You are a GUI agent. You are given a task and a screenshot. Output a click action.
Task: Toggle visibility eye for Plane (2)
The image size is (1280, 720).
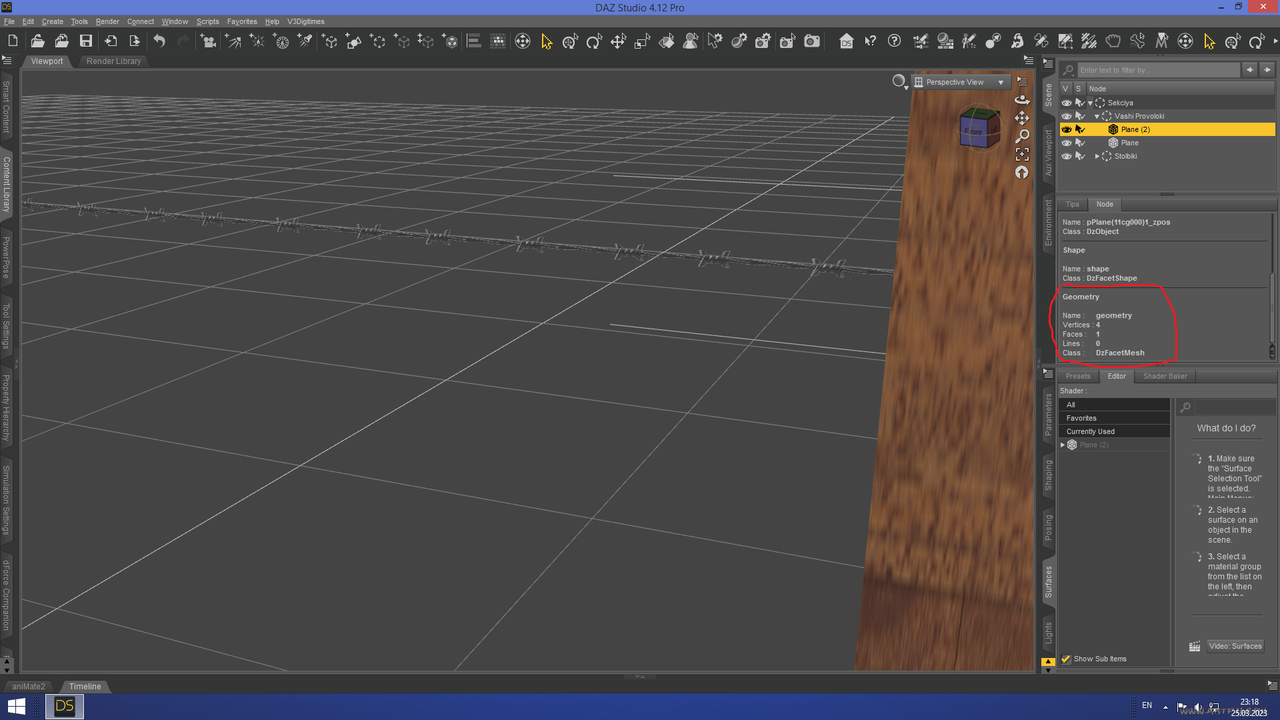(1066, 129)
